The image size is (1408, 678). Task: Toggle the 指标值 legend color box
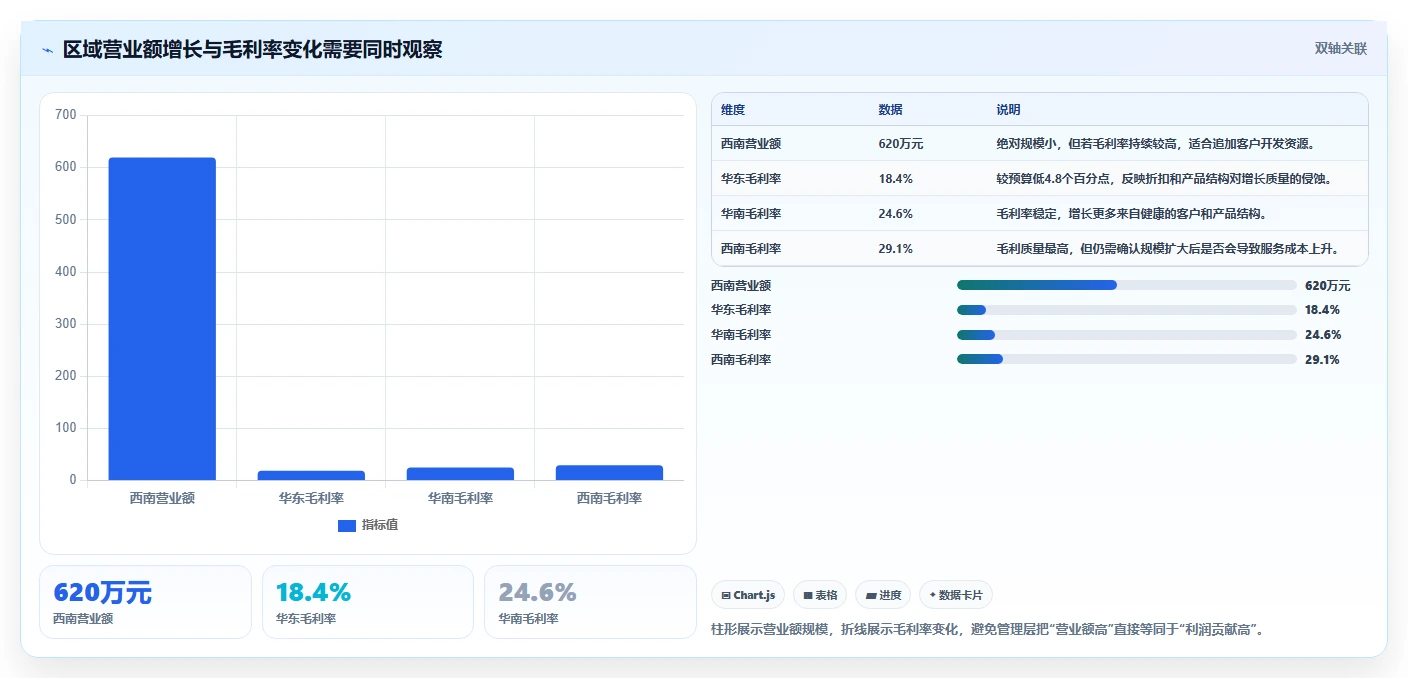[x=347, y=526]
